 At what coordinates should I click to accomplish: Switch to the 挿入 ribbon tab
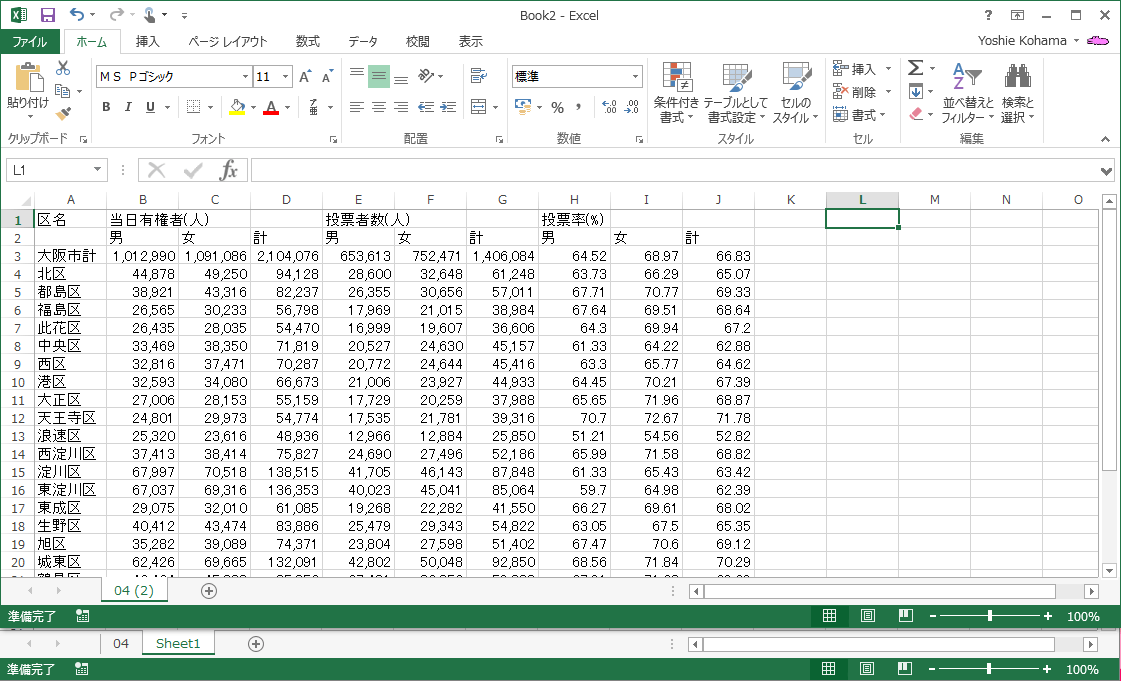coord(147,41)
